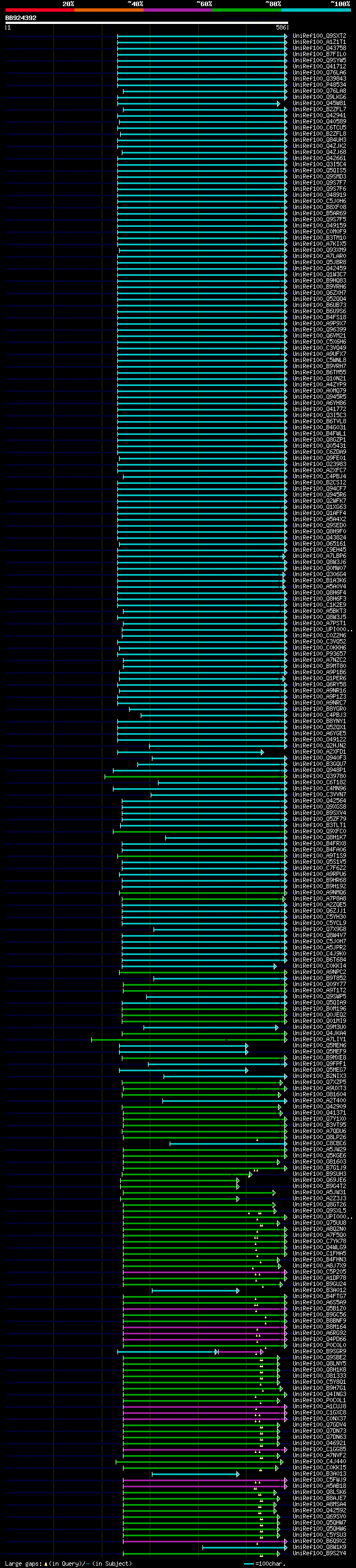356x1568 pixels.
Task: Select the UniRef100_Q52QQ4 label
Action: (319, 299)
